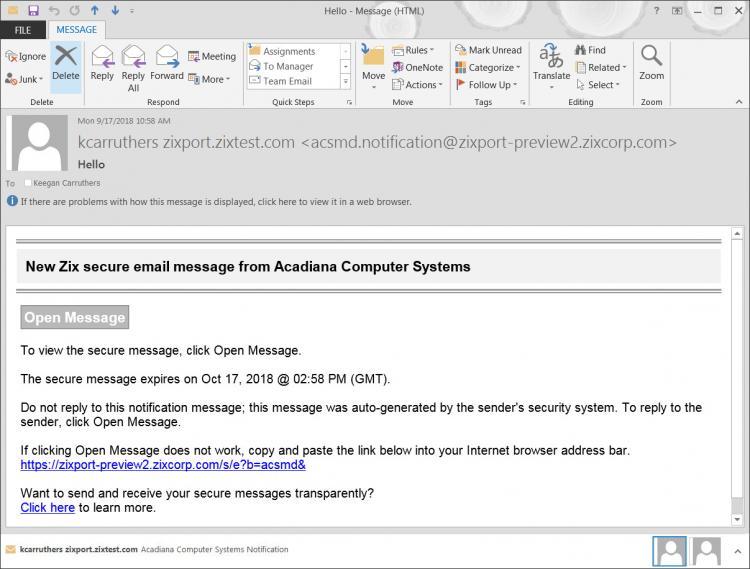Image resolution: width=750 pixels, height=569 pixels.
Task: Open the Follow Up flag dropdown
Action: (486, 85)
